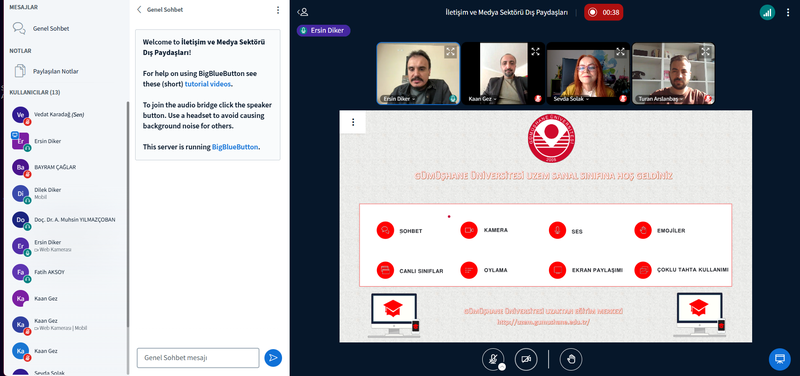Focus the Genel Sohbet mesajı input field
The height and width of the screenshot is (376, 800).
(x=198, y=358)
